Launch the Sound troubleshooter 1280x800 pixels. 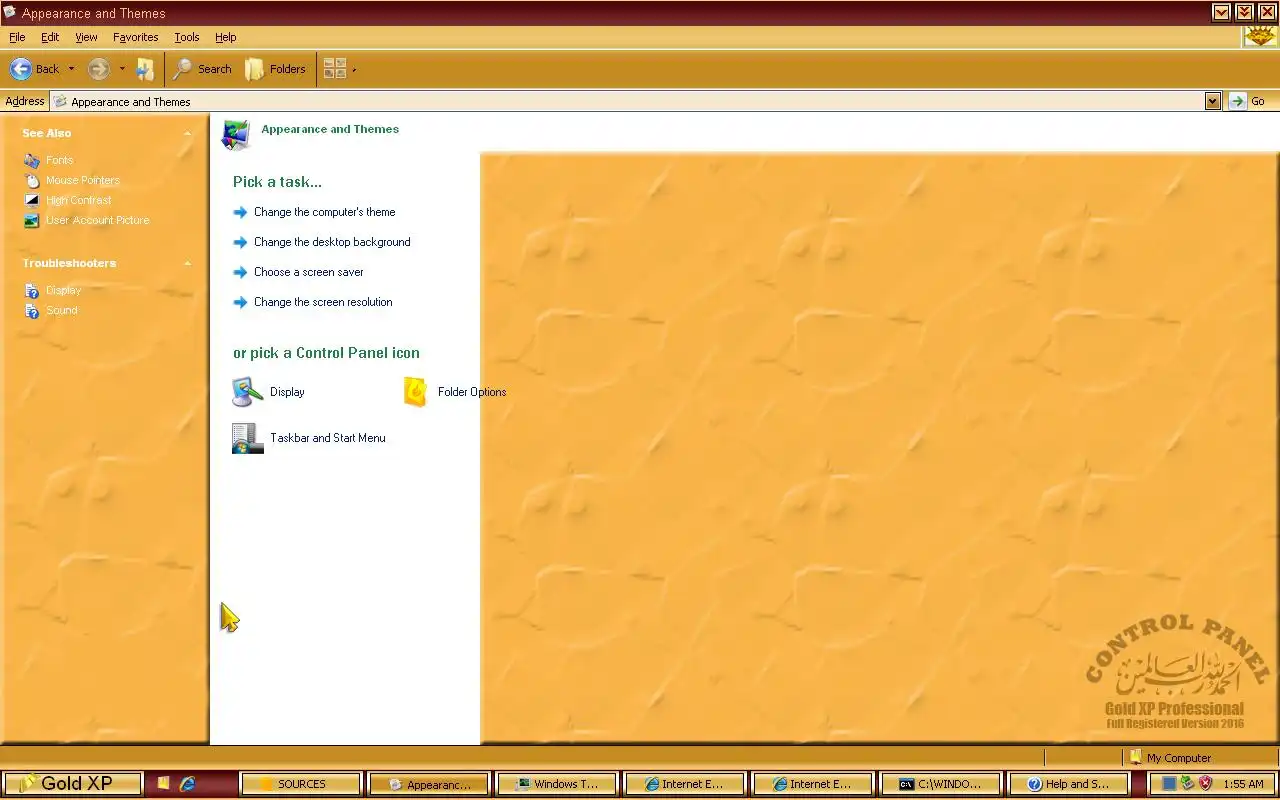coord(62,310)
